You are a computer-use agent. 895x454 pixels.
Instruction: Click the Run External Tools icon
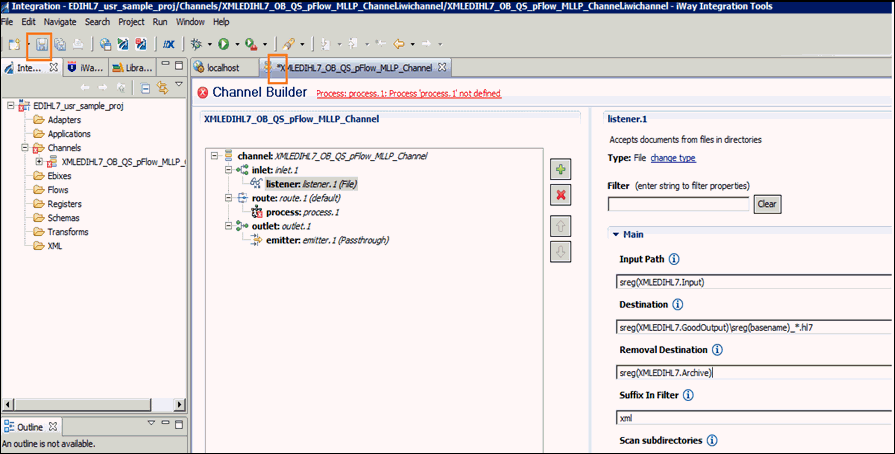coord(251,44)
